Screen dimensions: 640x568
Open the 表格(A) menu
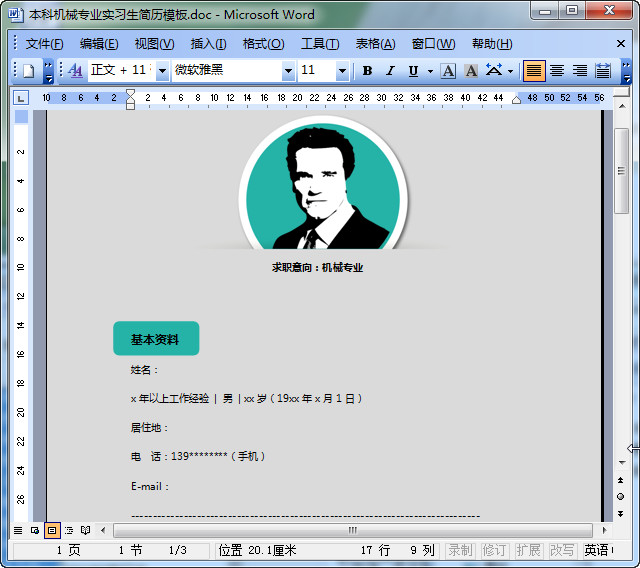375,44
